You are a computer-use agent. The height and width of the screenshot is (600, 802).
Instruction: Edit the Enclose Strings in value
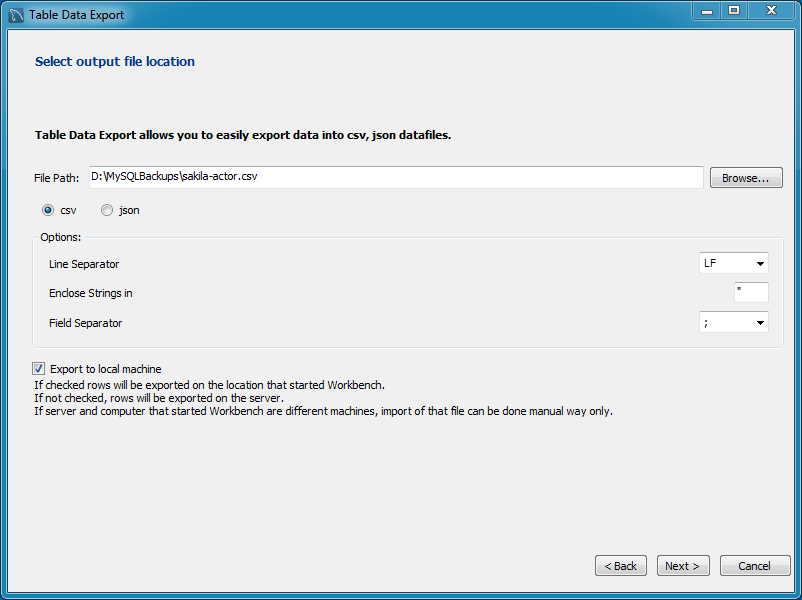click(751, 292)
